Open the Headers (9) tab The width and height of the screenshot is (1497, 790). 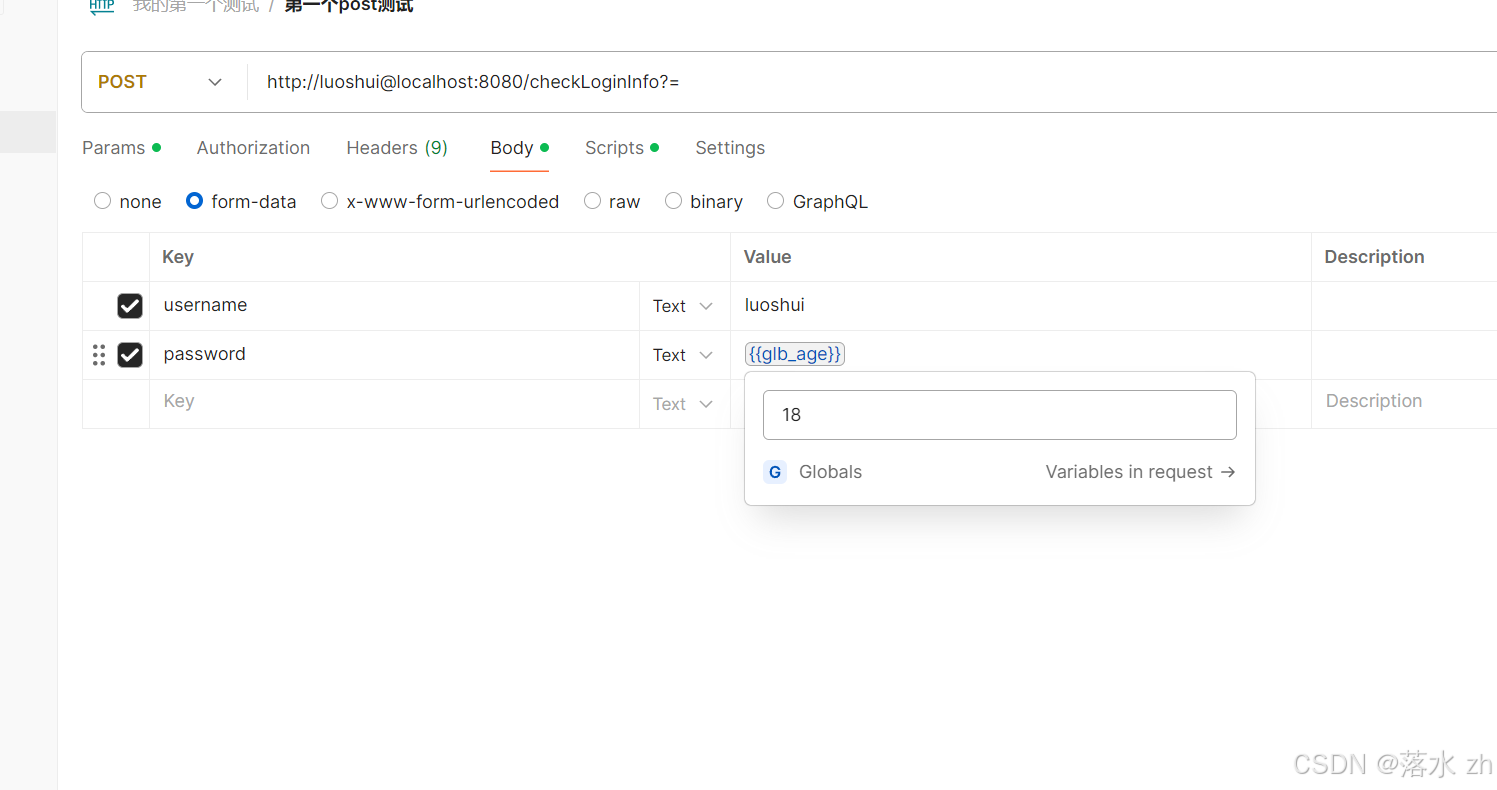(x=397, y=148)
